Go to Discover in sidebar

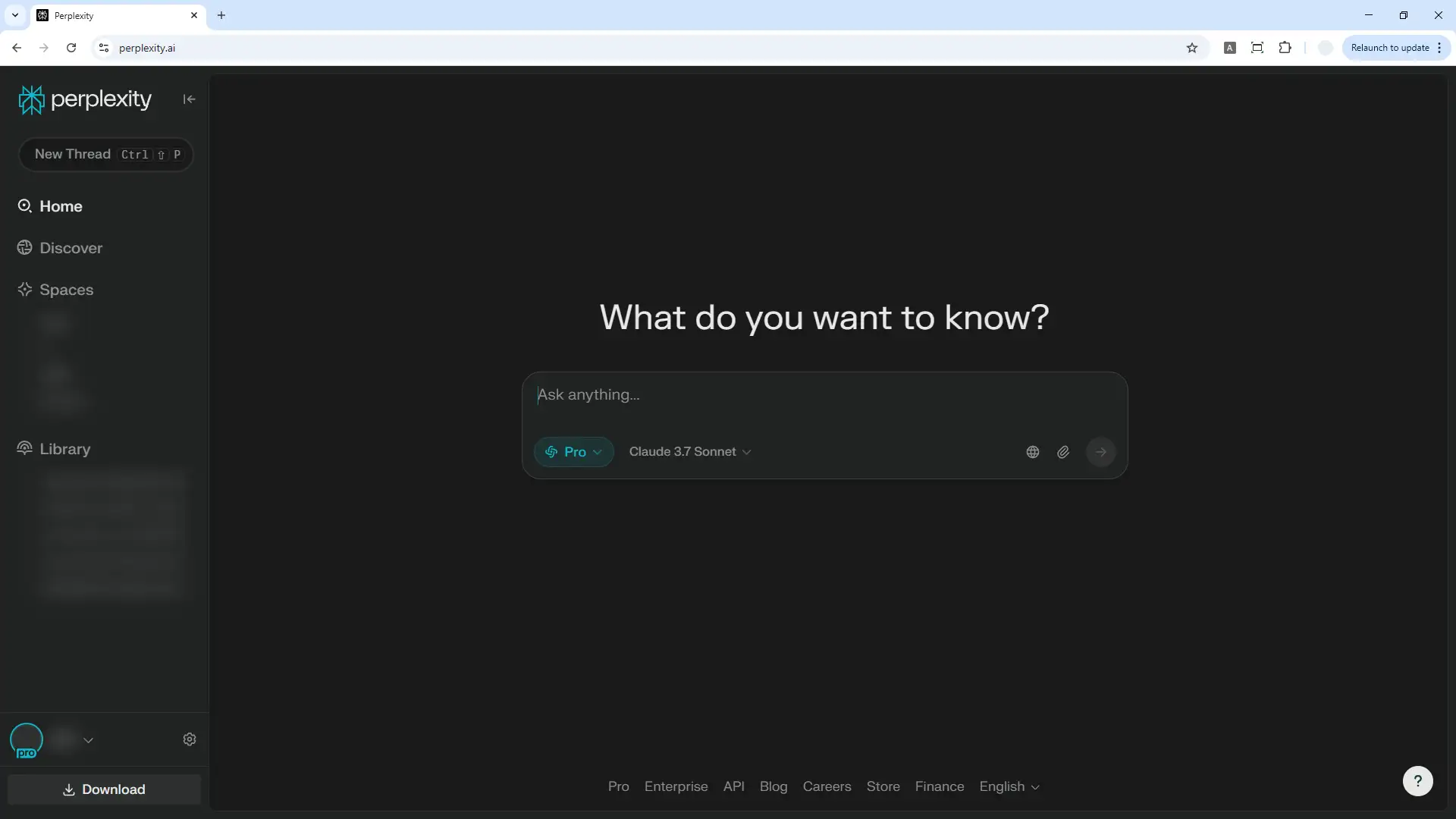coord(71,248)
